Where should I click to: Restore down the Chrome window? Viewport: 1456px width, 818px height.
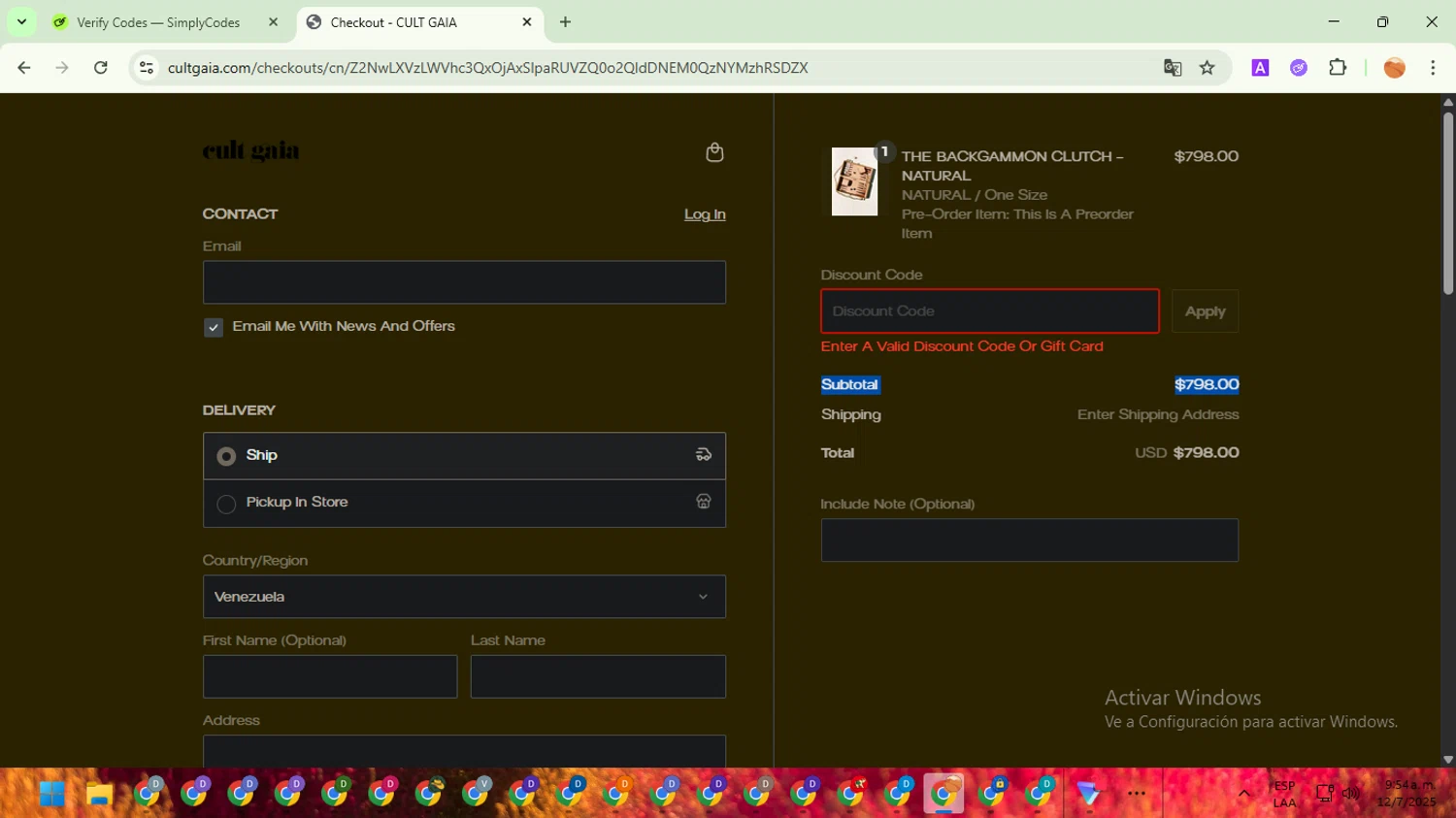1382,21
